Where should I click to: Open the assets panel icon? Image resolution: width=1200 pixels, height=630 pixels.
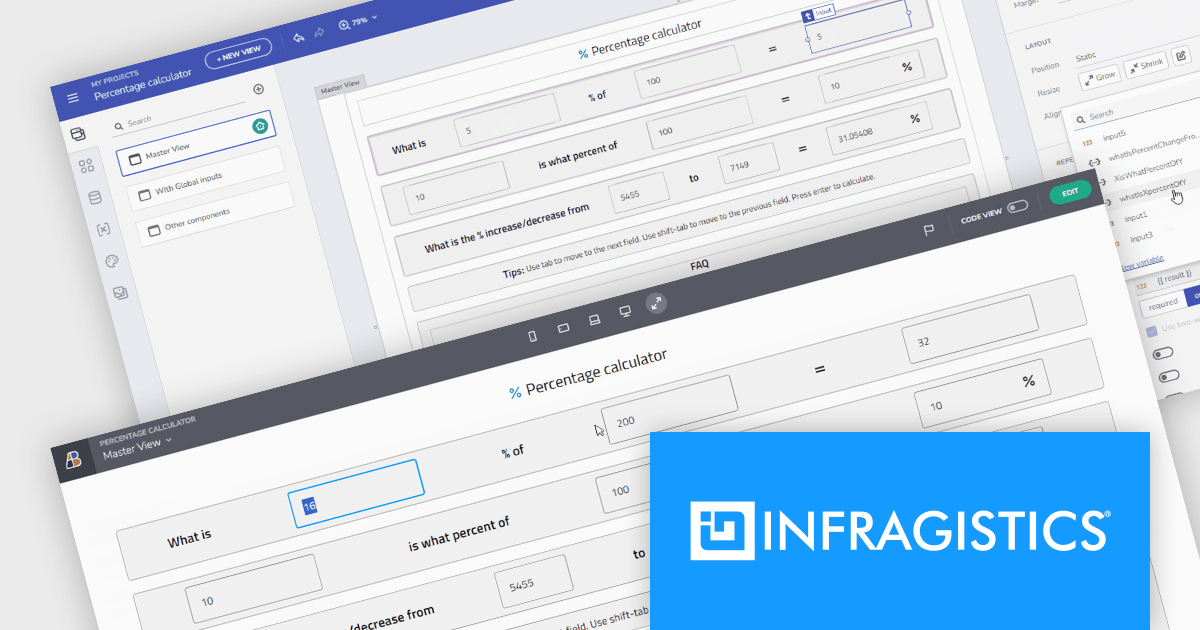(x=120, y=291)
